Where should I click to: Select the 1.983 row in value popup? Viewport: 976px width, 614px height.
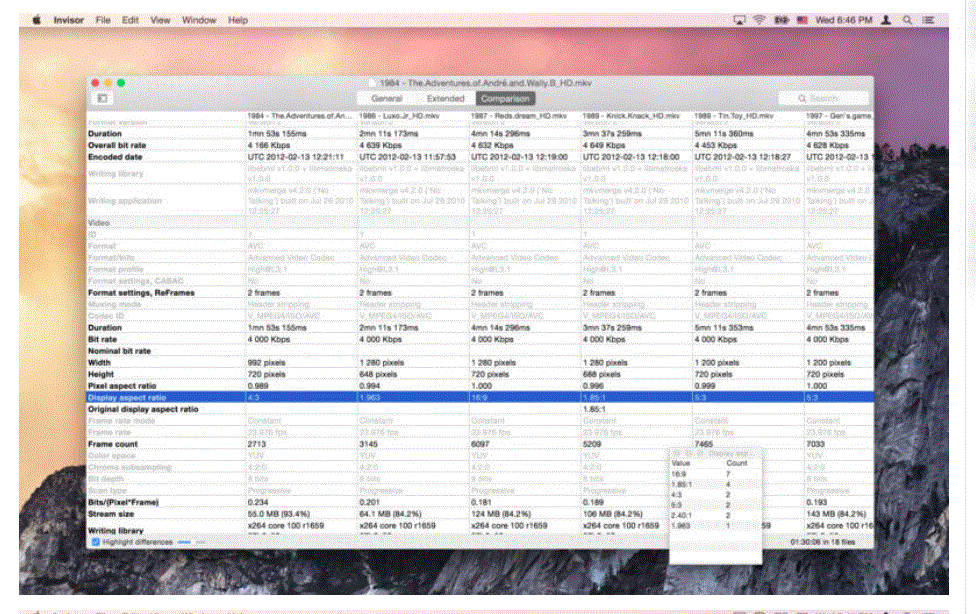[x=716, y=526]
